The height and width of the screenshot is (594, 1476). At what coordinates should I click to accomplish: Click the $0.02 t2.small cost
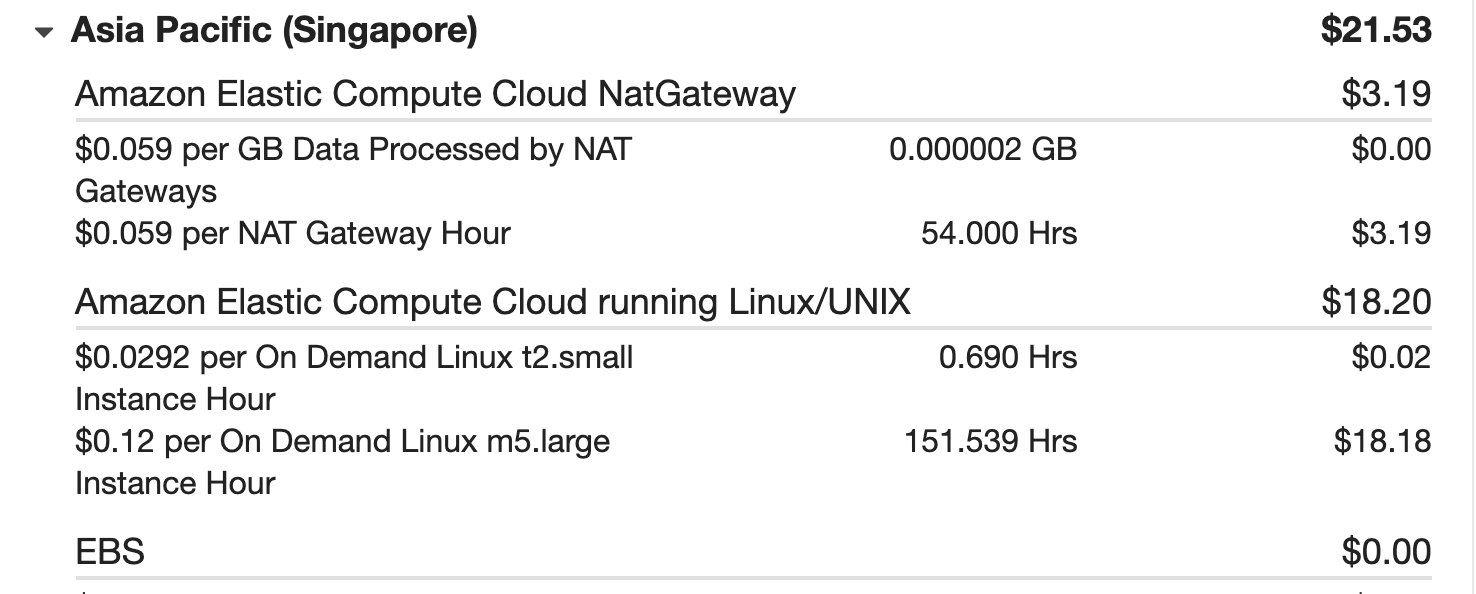(x=1391, y=357)
